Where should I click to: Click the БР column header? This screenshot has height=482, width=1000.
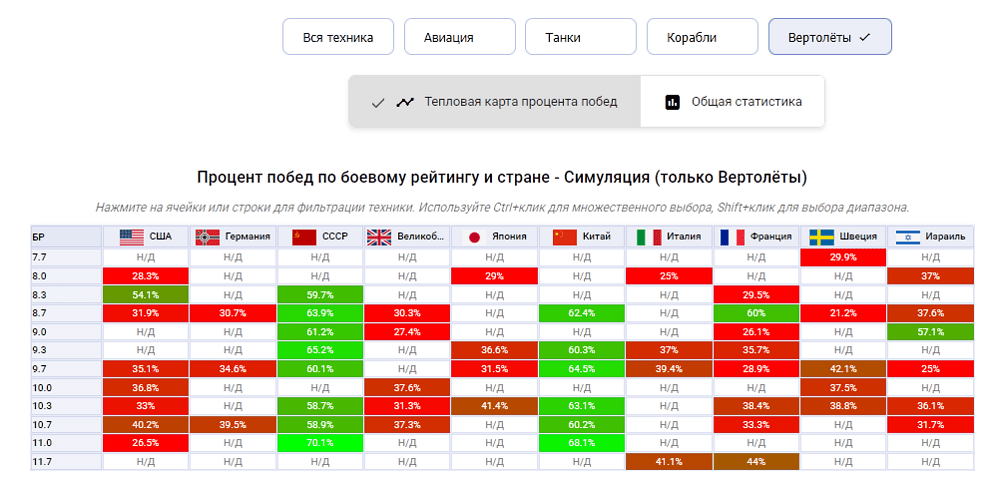pos(66,237)
